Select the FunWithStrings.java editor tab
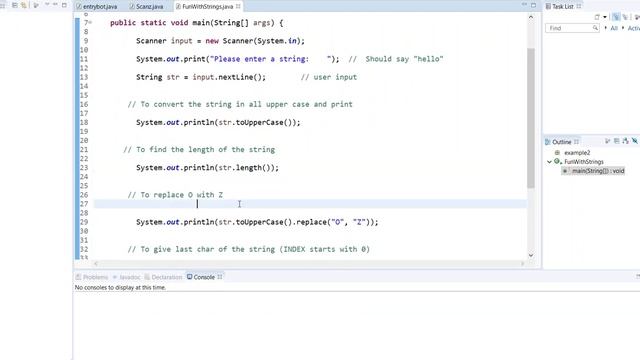640x360 pixels. click(x=208, y=7)
